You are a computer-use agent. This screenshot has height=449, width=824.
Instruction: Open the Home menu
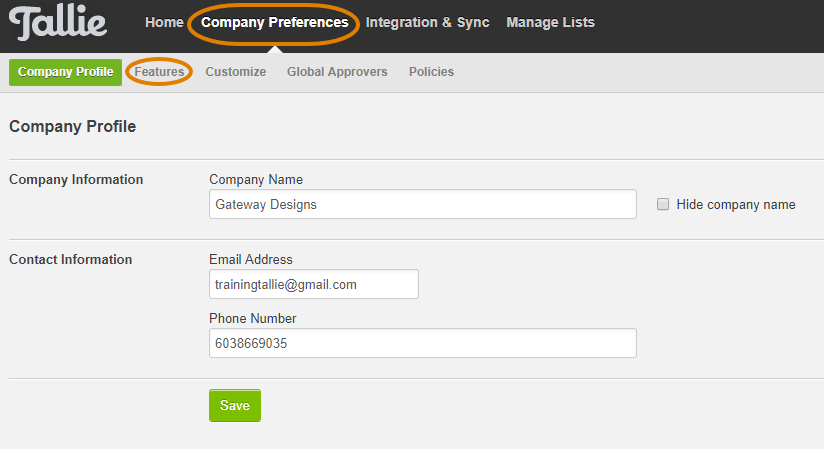click(x=164, y=23)
